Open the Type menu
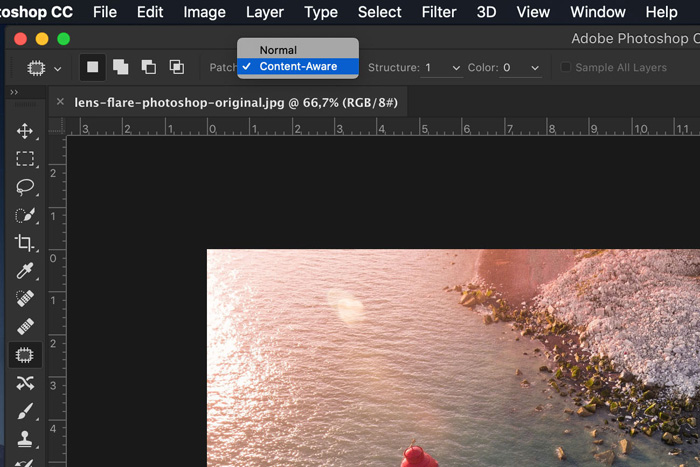Viewport: 700px width, 467px height. (321, 12)
